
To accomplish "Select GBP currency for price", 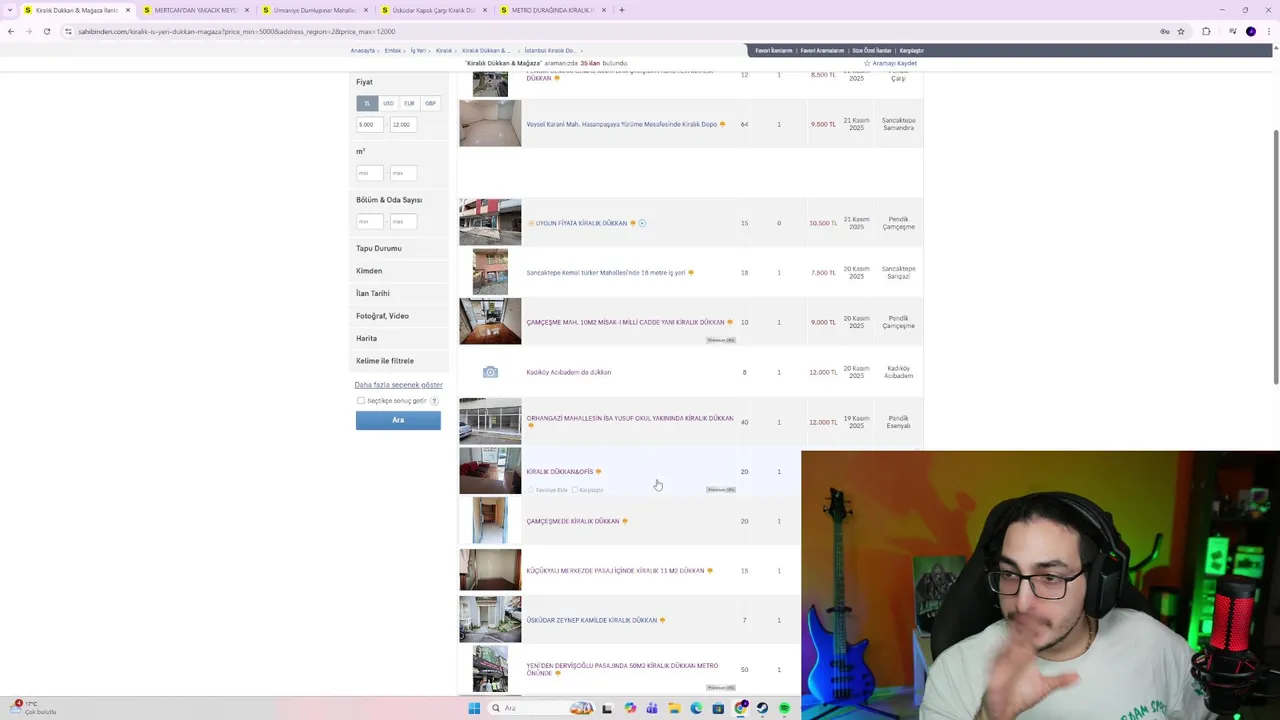I will (430, 103).
